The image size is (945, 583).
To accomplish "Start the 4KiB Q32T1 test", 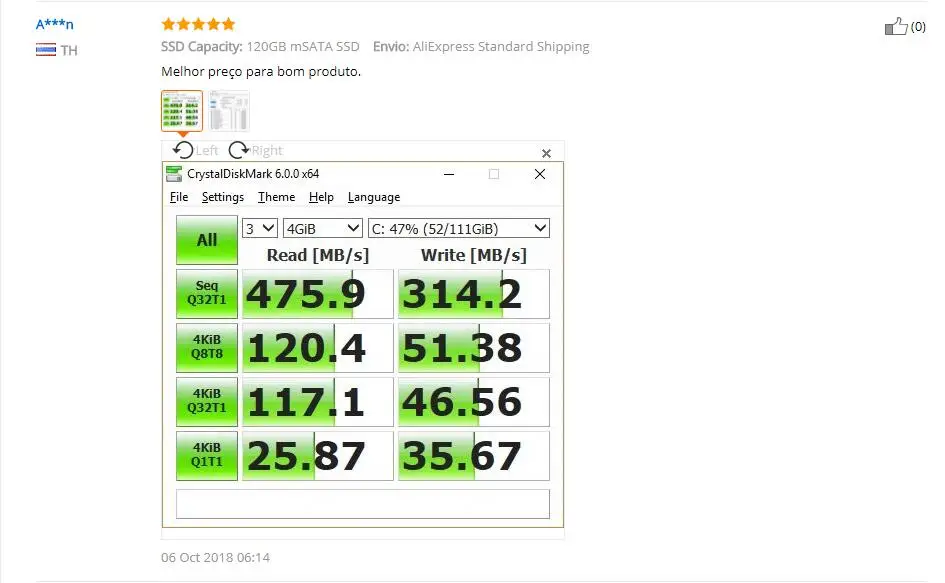I will pyautogui.click(x=207, y=401).
